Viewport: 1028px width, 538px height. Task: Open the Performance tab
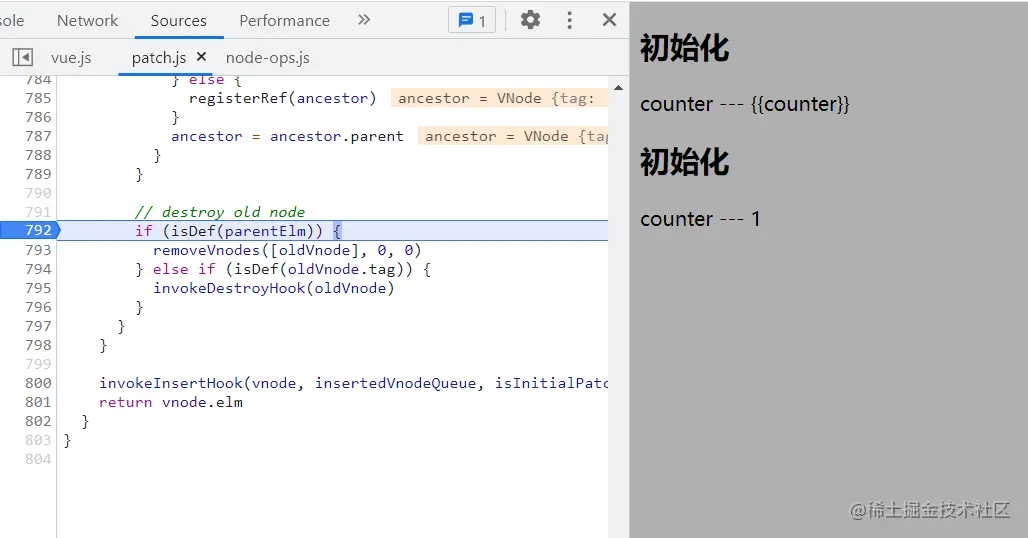[285, 20]
